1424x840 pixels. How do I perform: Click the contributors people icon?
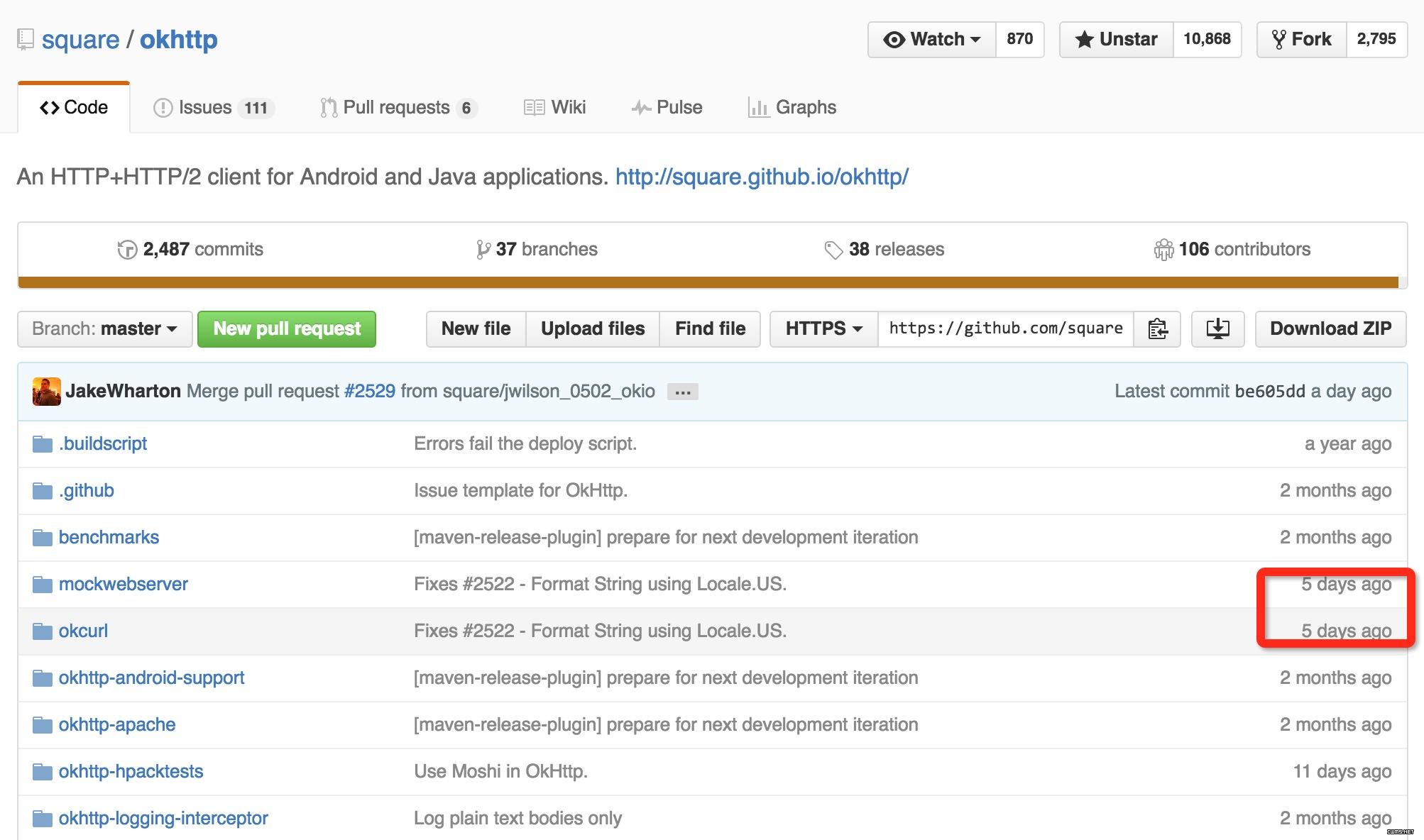[1163, 250]
